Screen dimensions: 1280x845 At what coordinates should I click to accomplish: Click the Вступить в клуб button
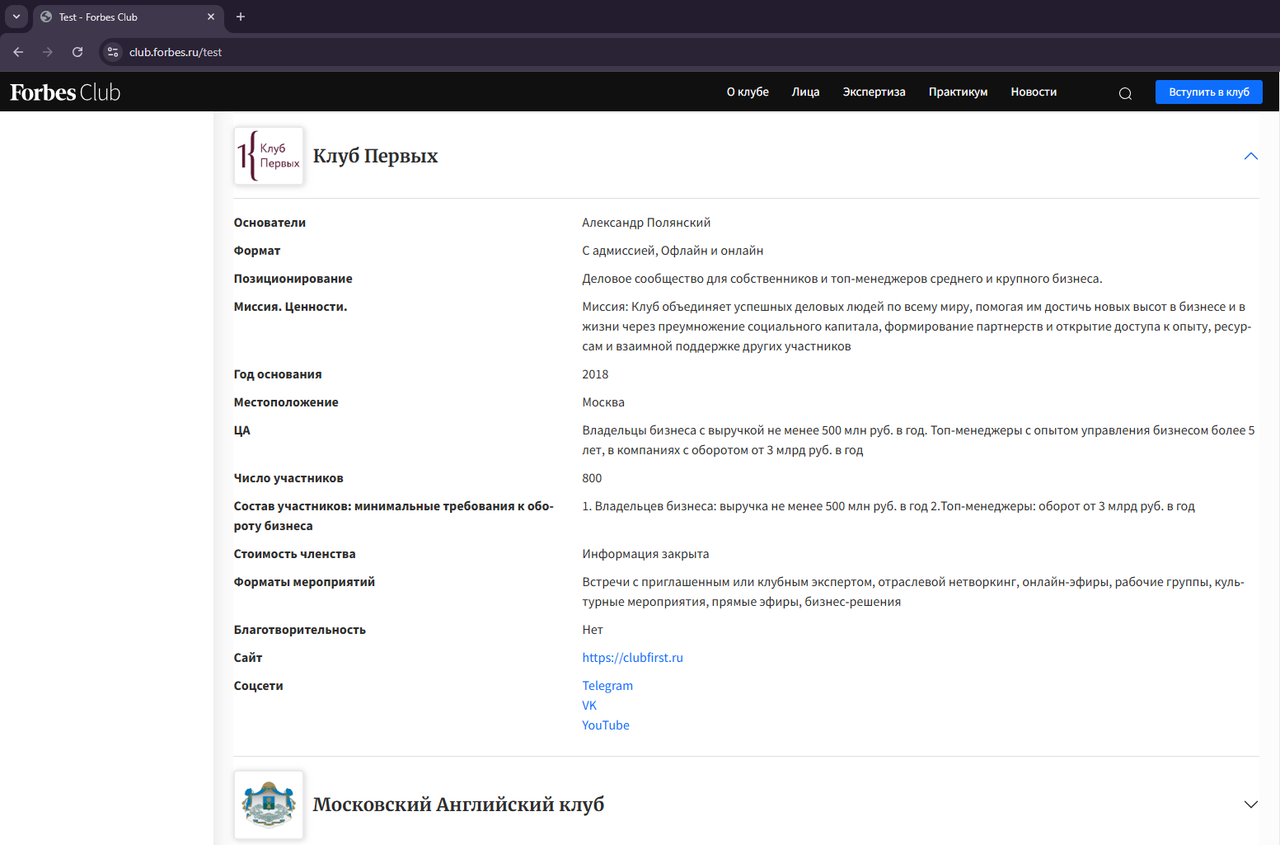[x=1209, y=92]
